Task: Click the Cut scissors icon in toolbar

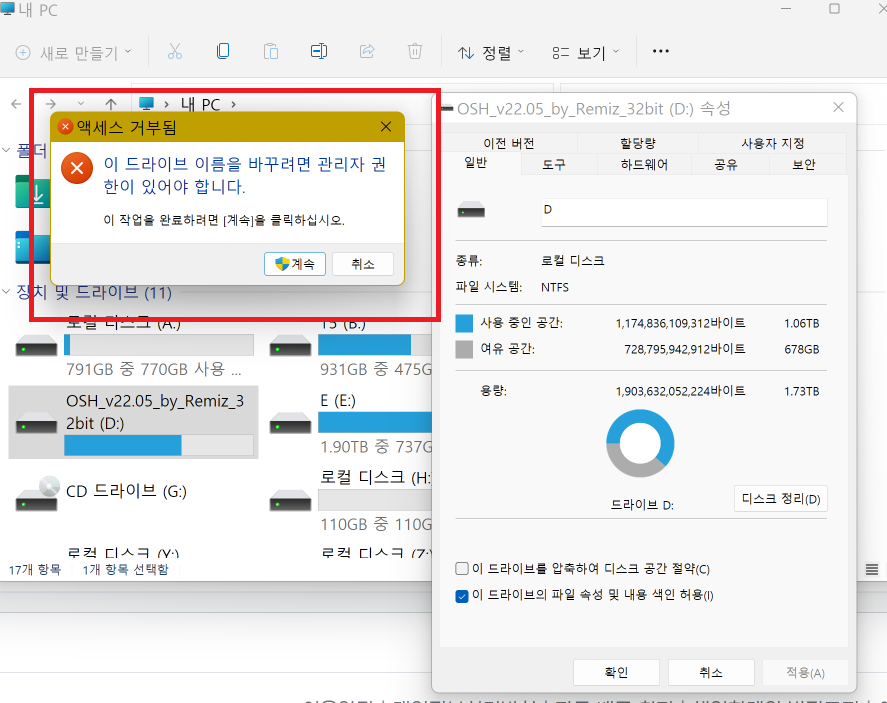Action: [175, 51]
